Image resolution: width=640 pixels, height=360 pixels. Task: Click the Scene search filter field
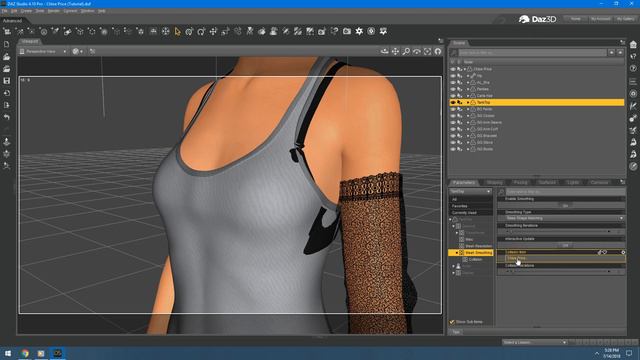[x=533, y=53]
